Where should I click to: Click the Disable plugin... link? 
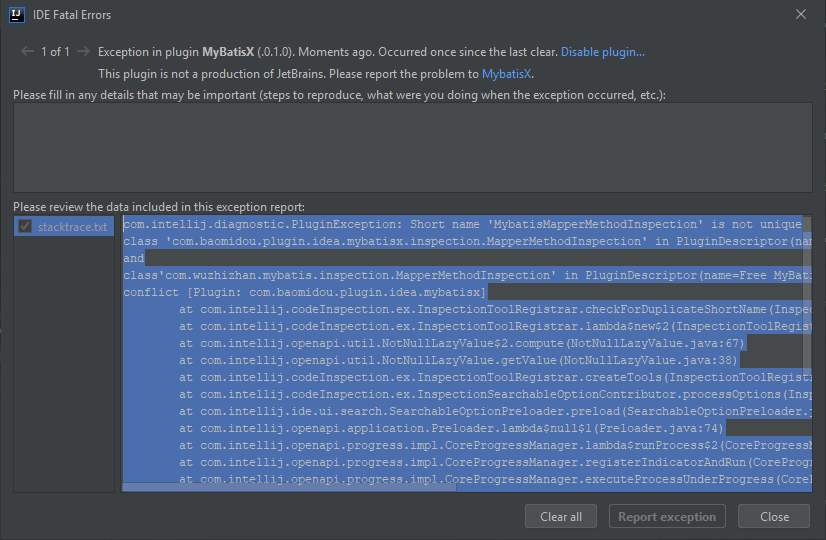603,52
